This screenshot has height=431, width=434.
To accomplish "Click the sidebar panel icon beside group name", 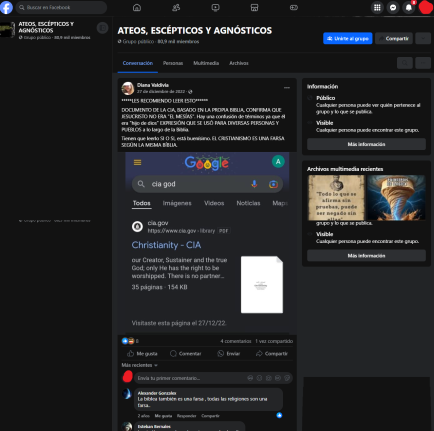I will (x=102, y=28).
